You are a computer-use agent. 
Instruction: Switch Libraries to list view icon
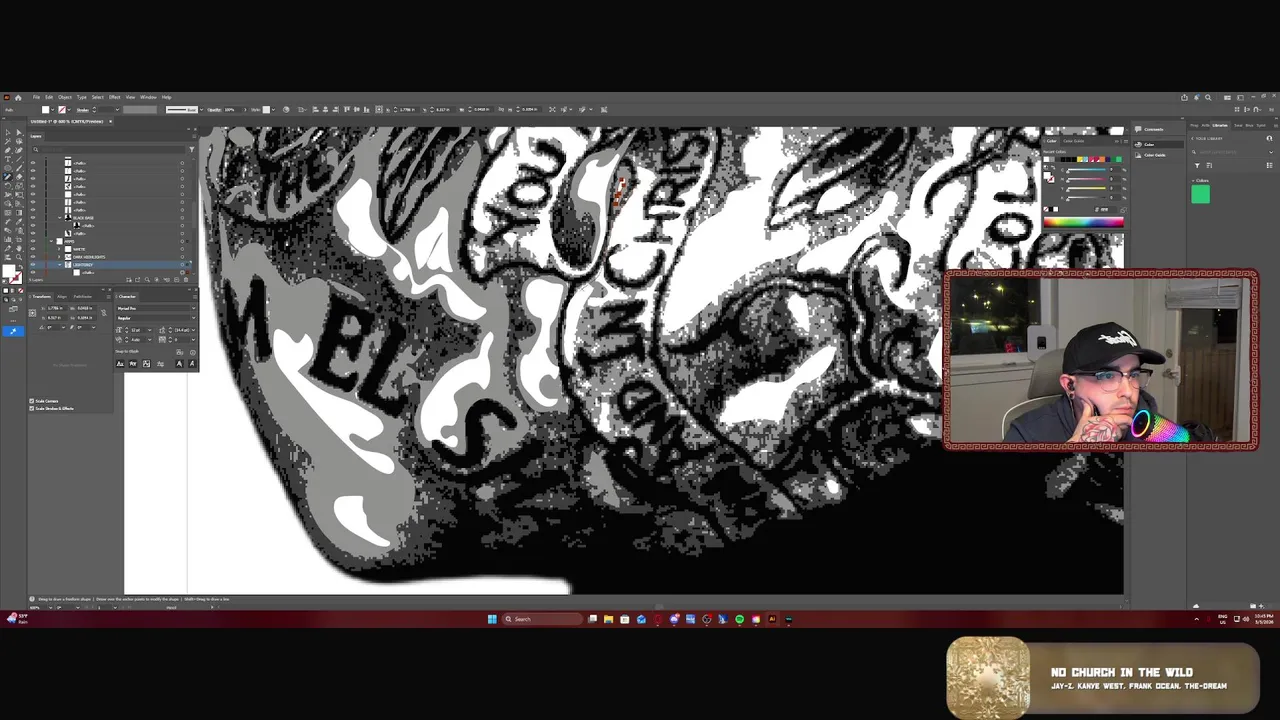tap(1270, 165)
